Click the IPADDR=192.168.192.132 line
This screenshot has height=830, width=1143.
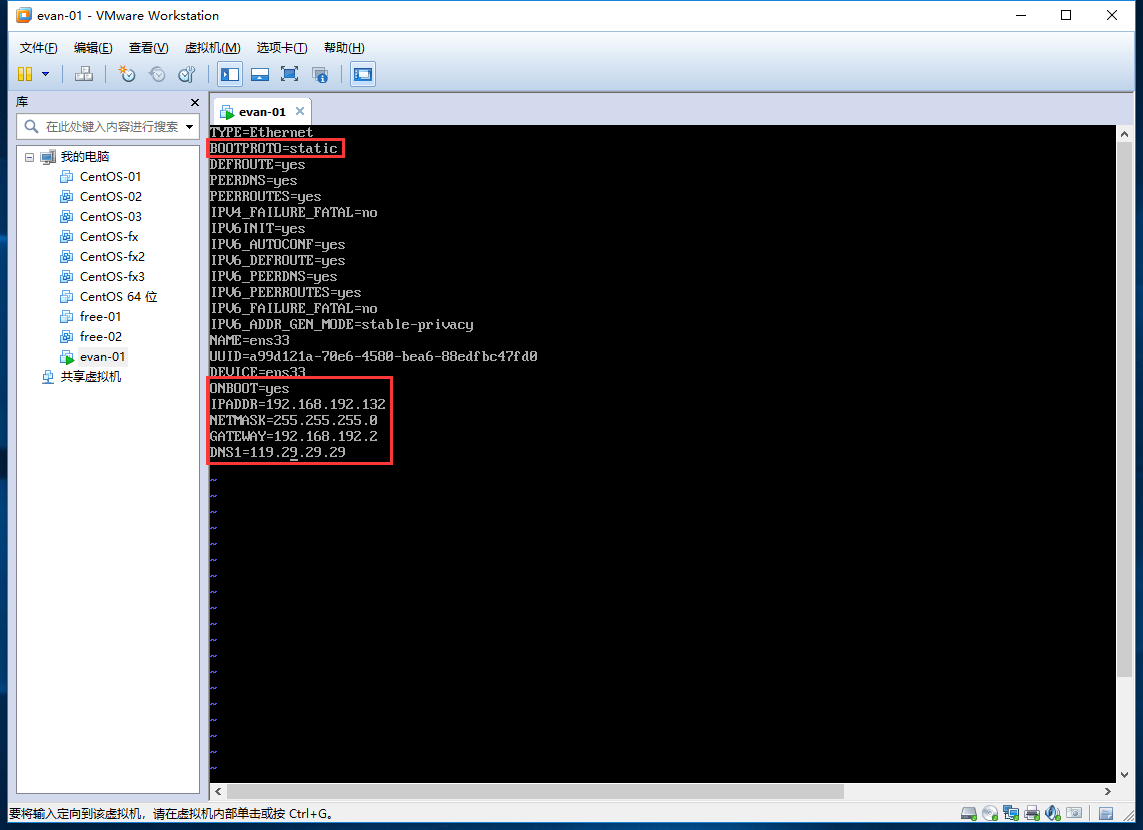[x=297, y=404]
